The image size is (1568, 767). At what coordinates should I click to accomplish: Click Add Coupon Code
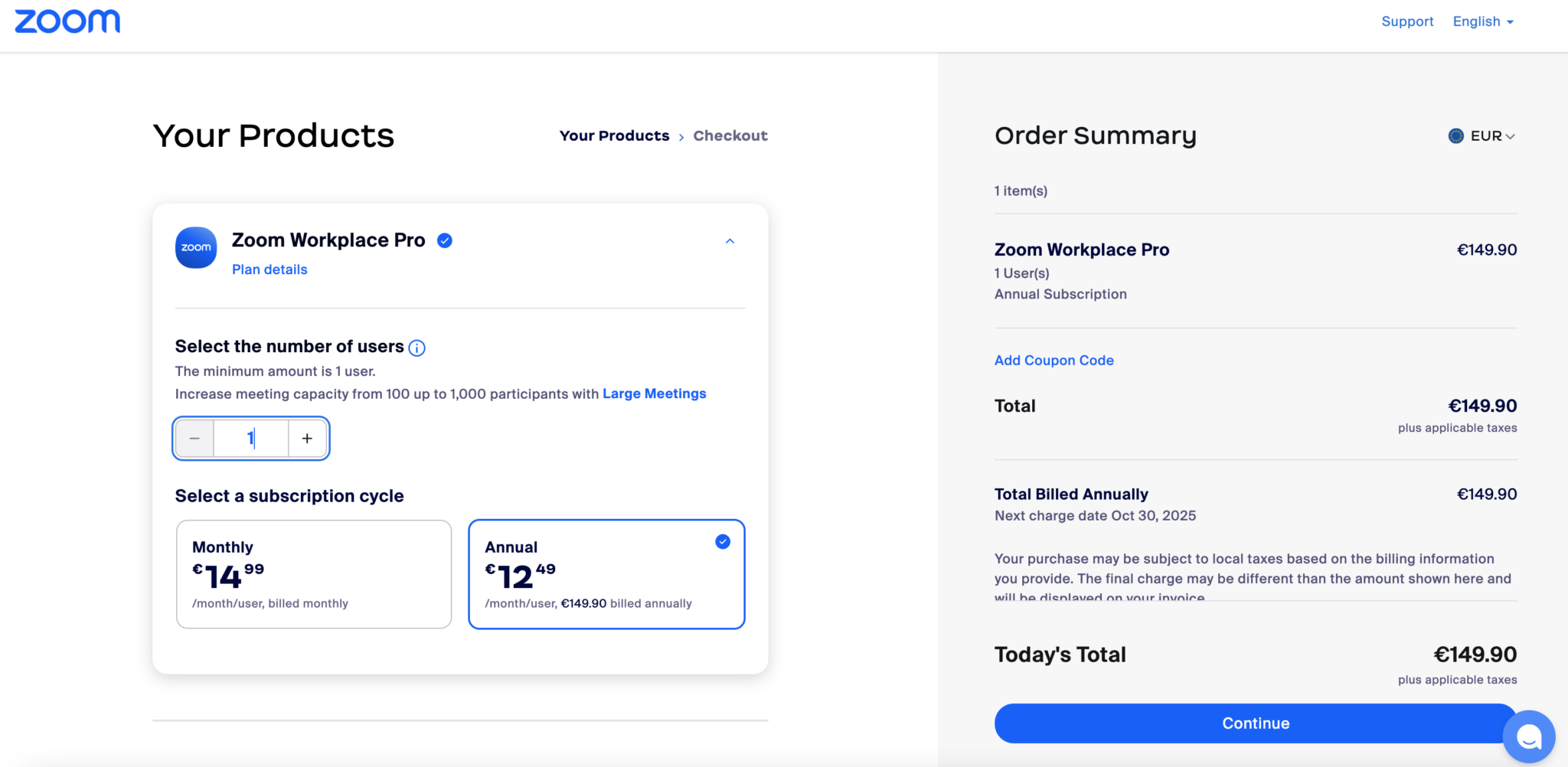pos(1053,360)
